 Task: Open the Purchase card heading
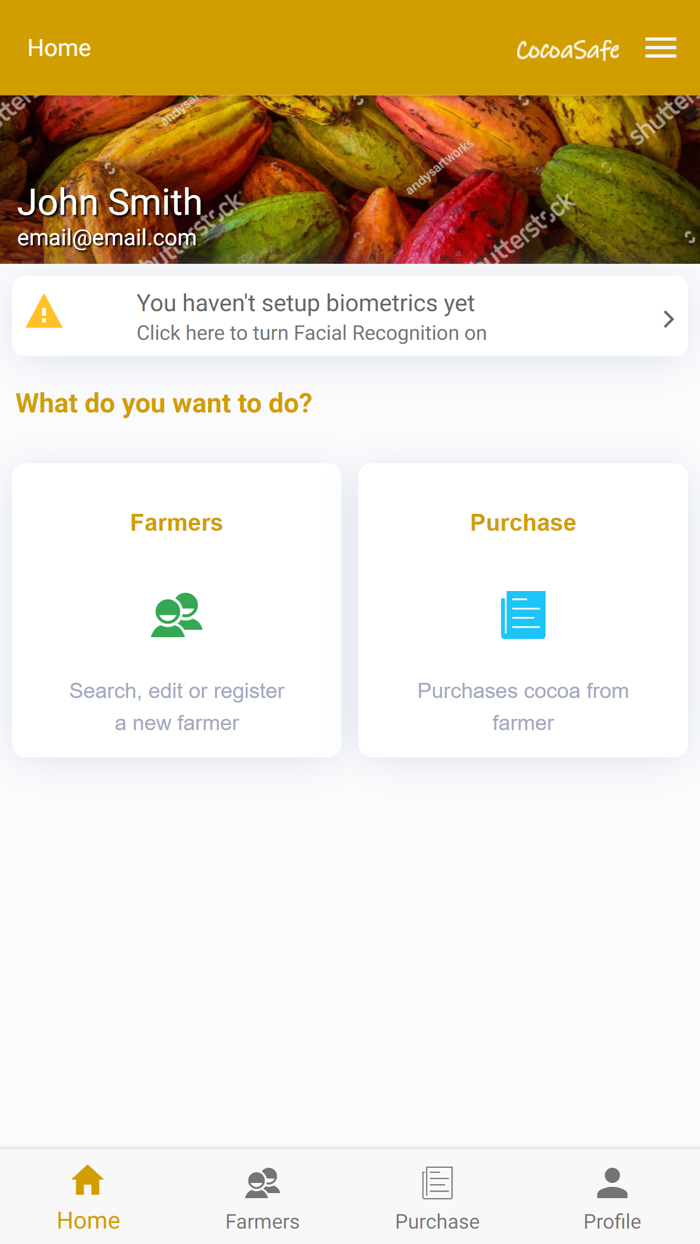click(523, 522)
